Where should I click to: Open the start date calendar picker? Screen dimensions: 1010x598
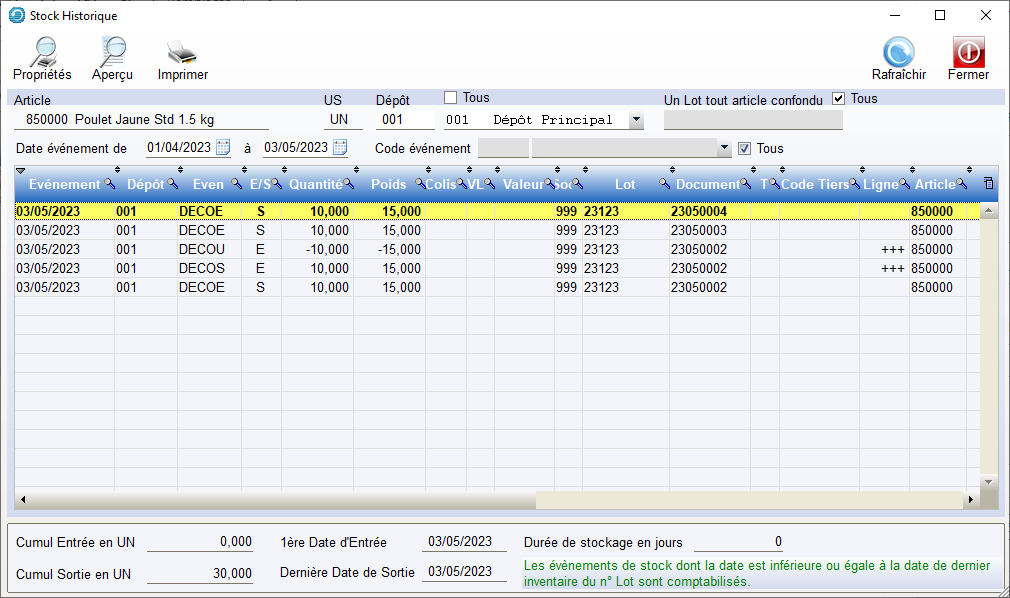click(x=223, y=148)
